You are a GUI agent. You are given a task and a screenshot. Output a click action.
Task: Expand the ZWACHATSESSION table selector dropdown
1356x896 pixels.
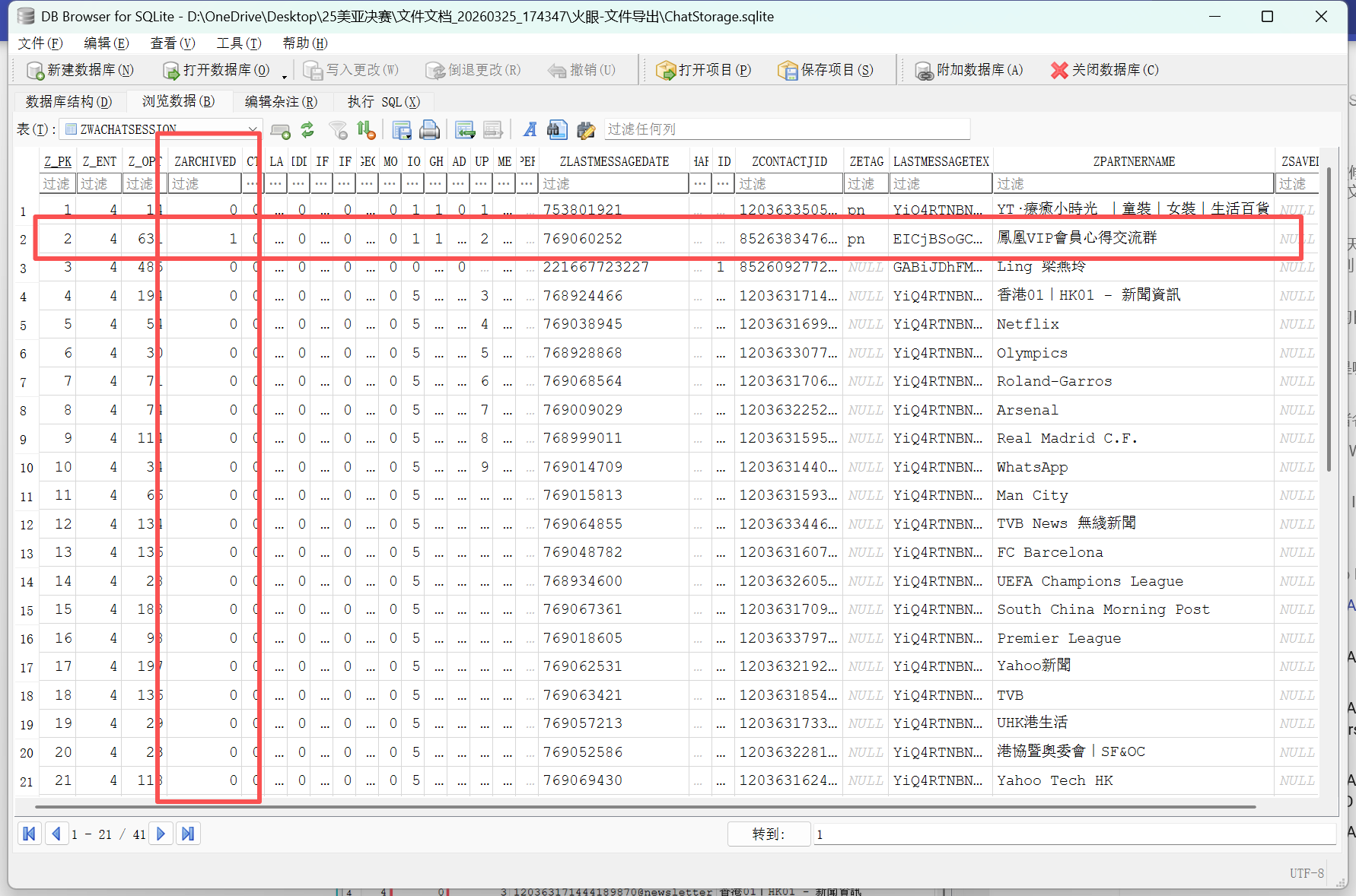click(x=253, y=130)
